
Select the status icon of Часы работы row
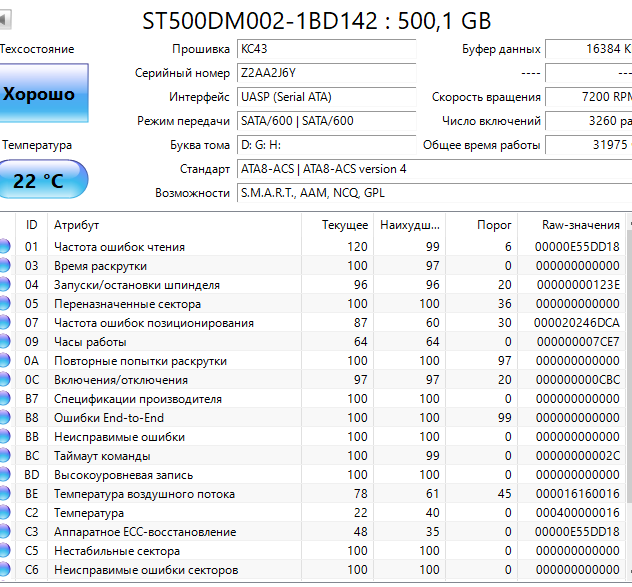tap(5, 342)
